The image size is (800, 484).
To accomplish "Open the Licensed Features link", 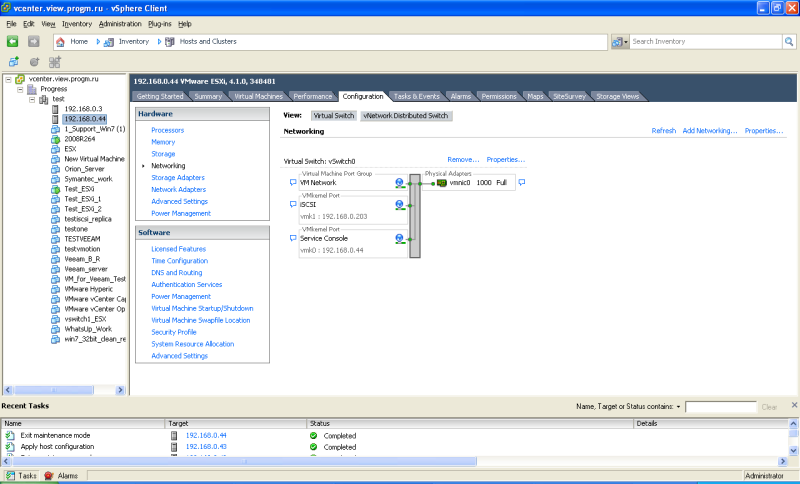I will 179,249.
